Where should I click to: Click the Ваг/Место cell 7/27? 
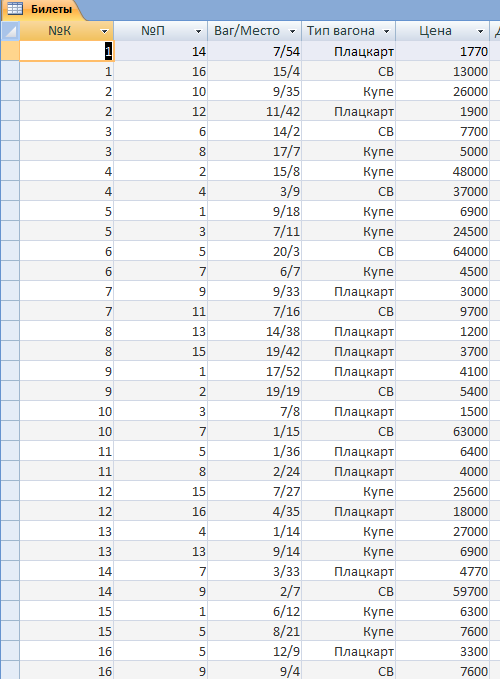pyautogui.click(x=255, y=491)
